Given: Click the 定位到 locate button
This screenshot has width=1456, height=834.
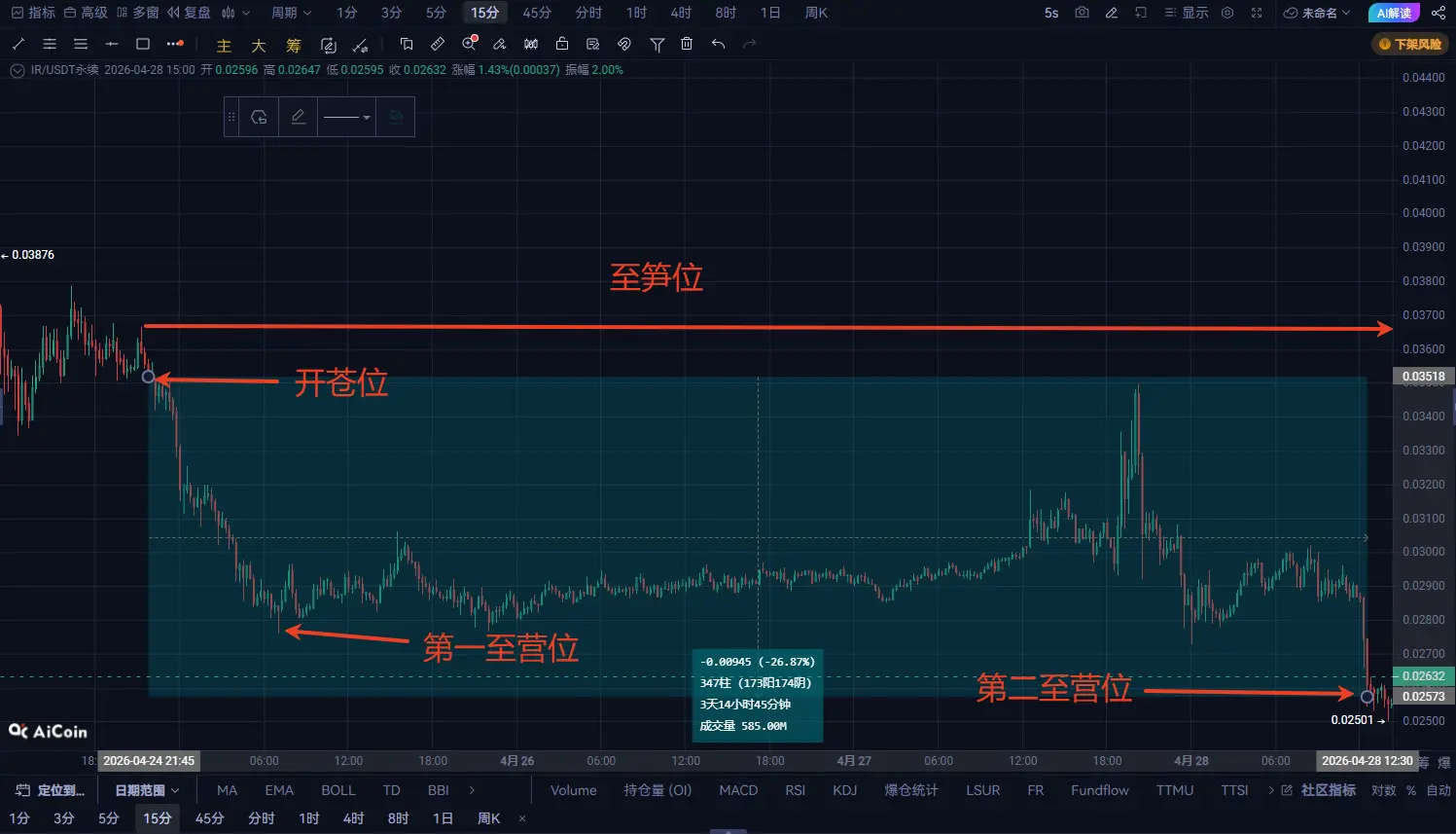Looking at the screenshot, I should [x=51, y=790].
